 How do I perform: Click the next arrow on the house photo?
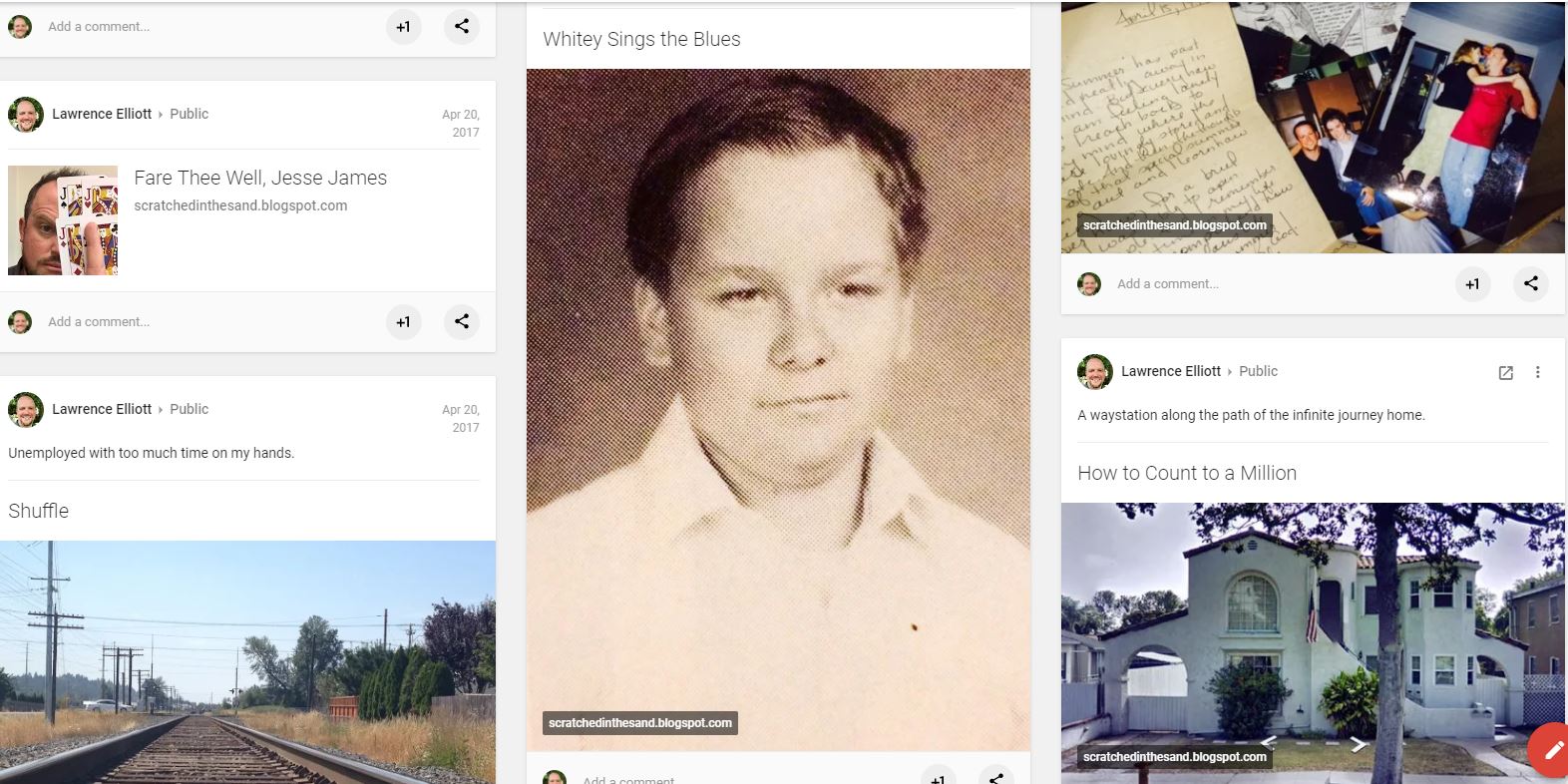tap(1358, 744)
